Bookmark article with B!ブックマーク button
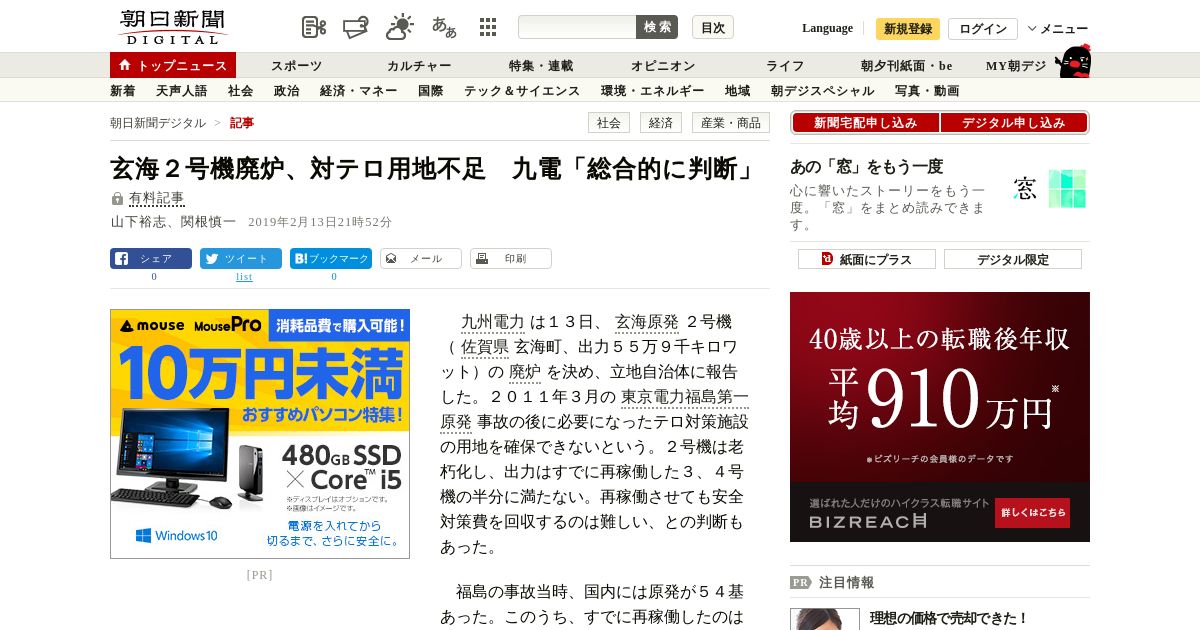Screen dimensions: 1200x630 point(331,258)
